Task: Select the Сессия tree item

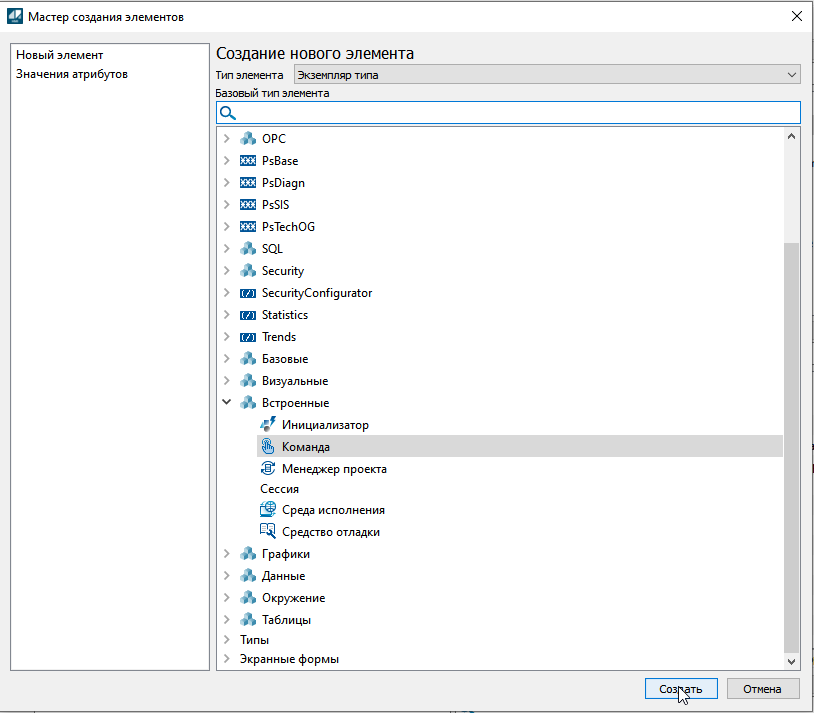Action: (279, 489)
